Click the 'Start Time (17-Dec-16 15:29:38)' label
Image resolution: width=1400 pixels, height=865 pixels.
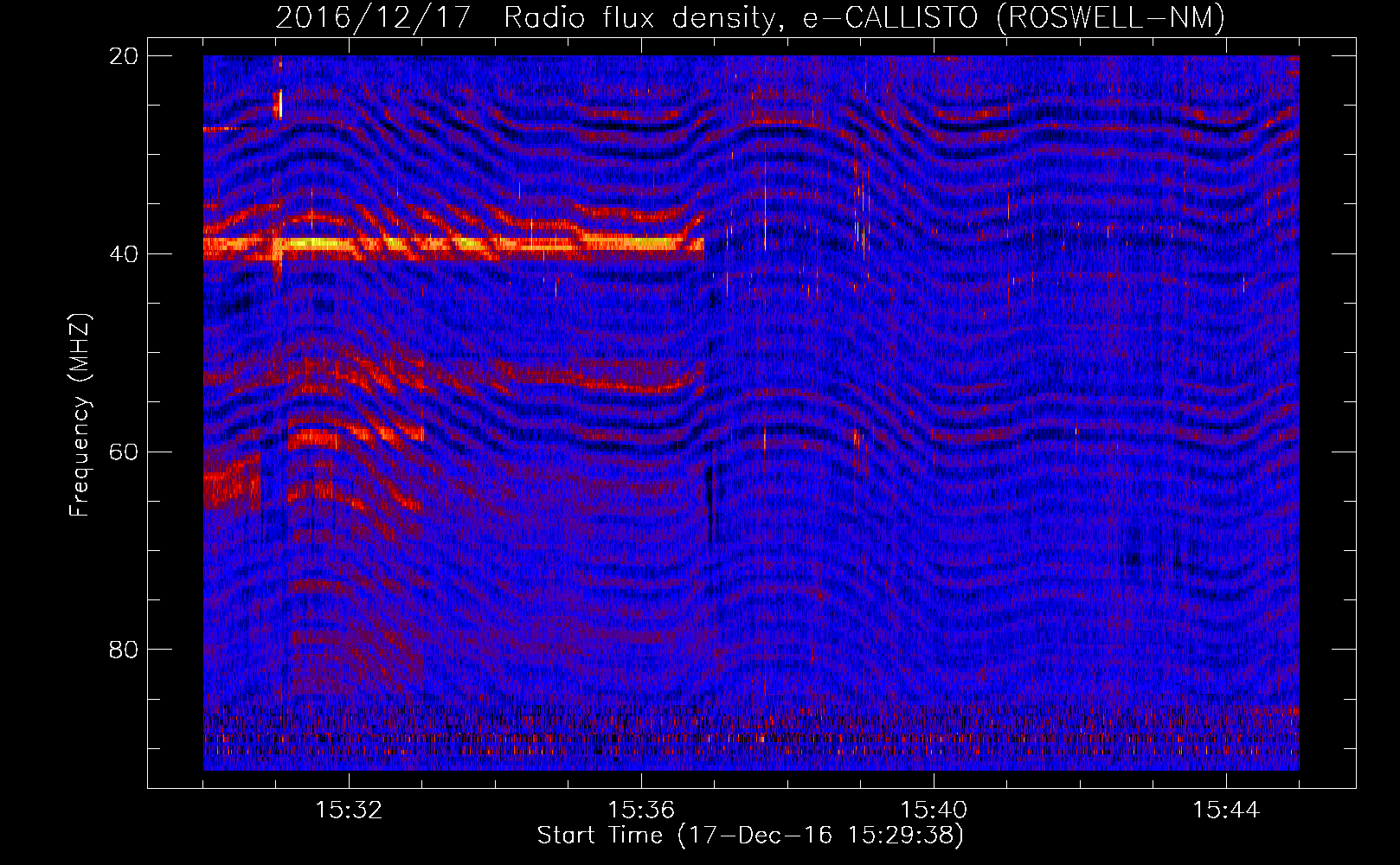[750, 836]
